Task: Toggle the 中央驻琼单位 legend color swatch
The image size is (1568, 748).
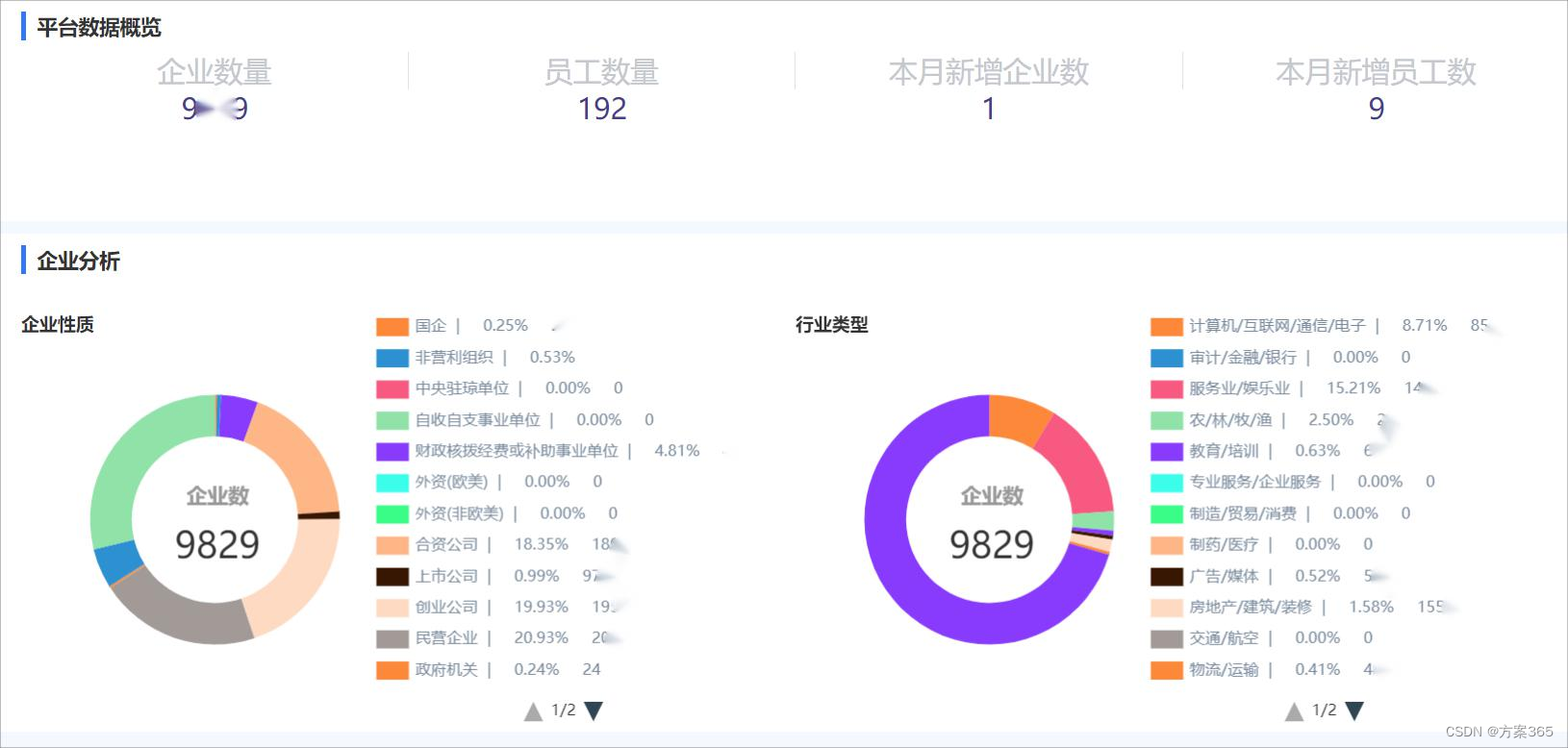Action: 392,389
